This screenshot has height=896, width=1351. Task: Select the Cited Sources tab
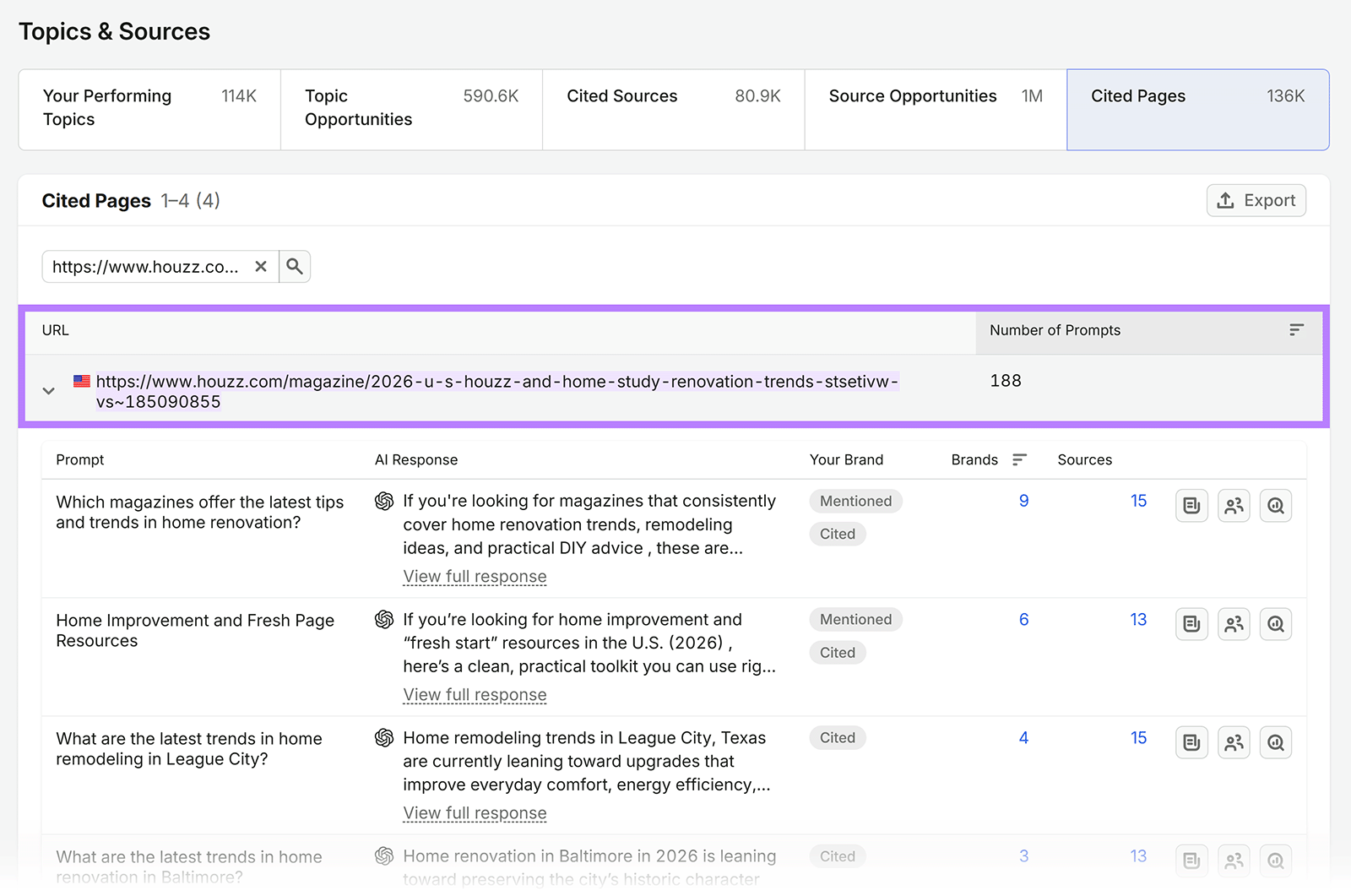click(x=673, y=110)
